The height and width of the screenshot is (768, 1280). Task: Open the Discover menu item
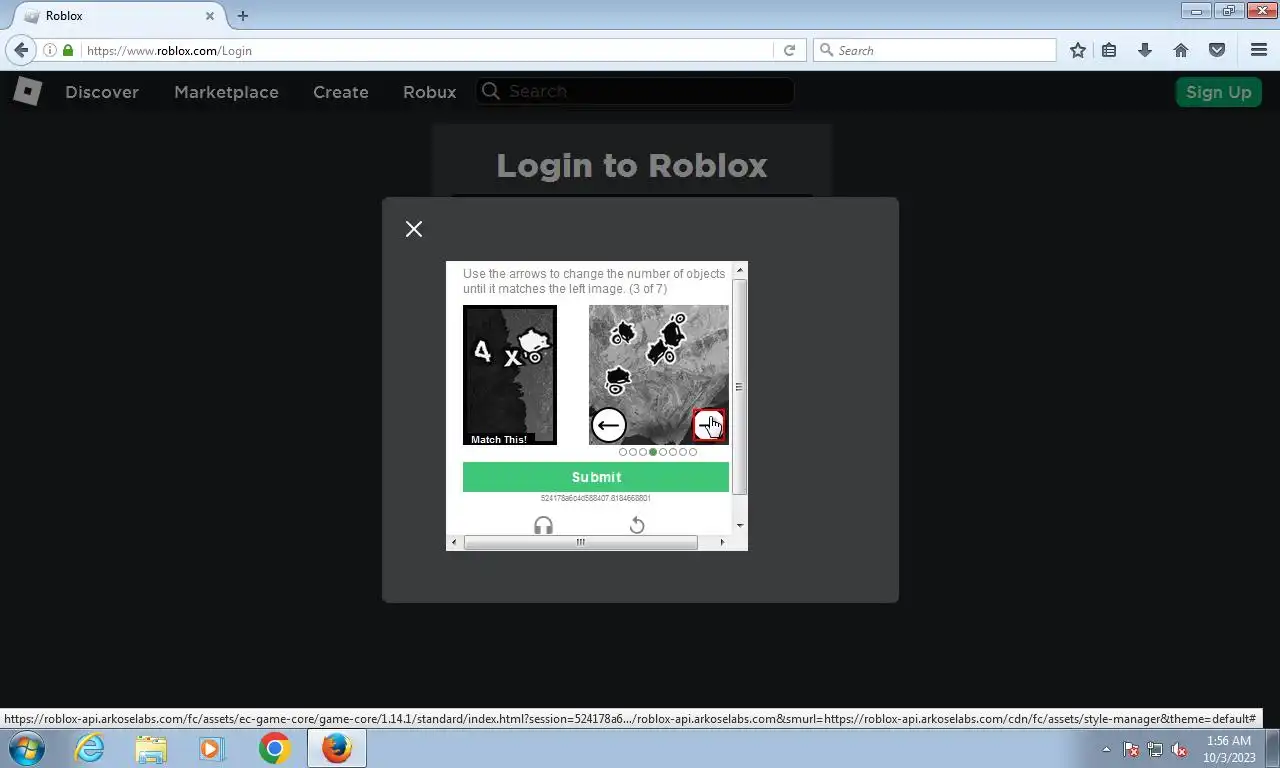(102, 92)
